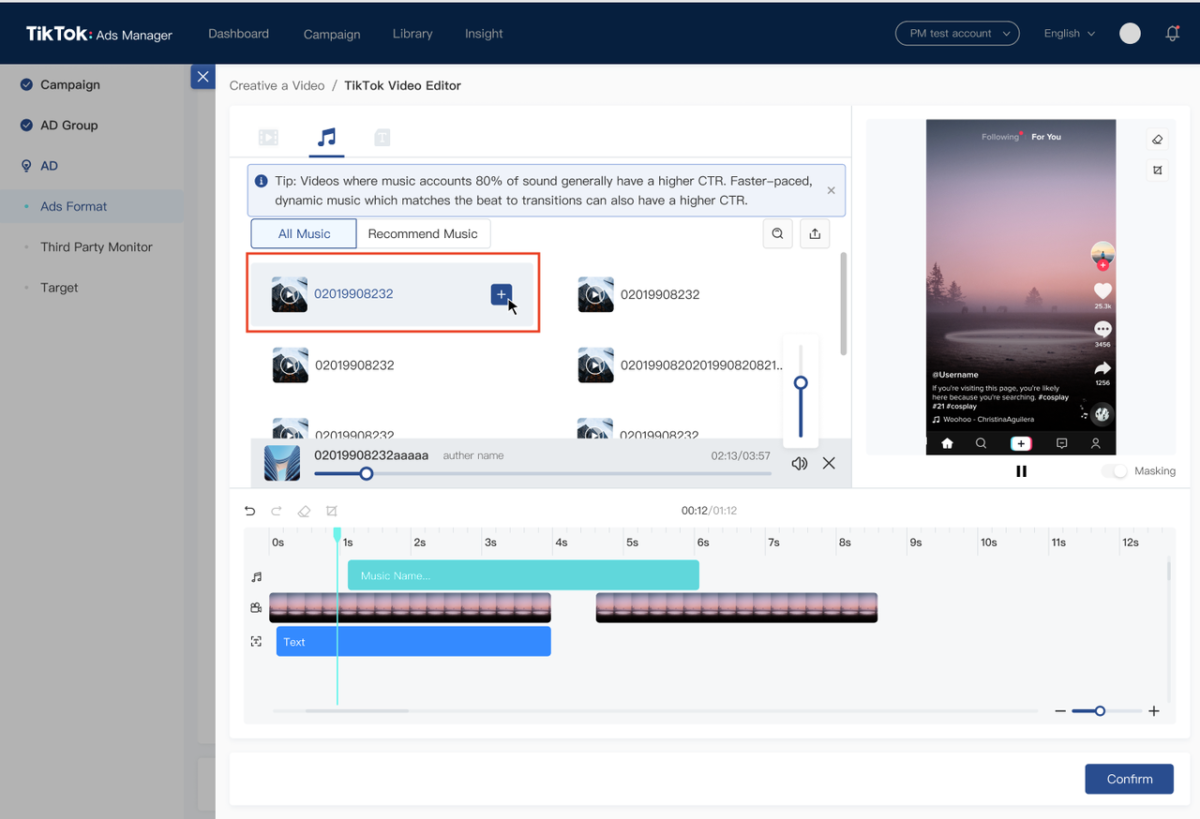Dismiss the music tip banner
This screenshot has width=1200, height=819.
(x=831, y=190)
